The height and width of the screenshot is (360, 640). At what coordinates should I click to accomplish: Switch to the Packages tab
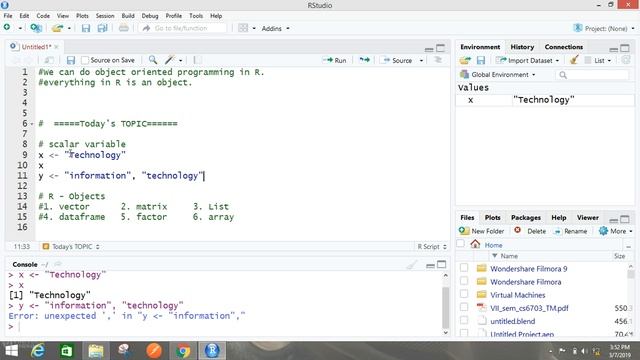point(526,218)
